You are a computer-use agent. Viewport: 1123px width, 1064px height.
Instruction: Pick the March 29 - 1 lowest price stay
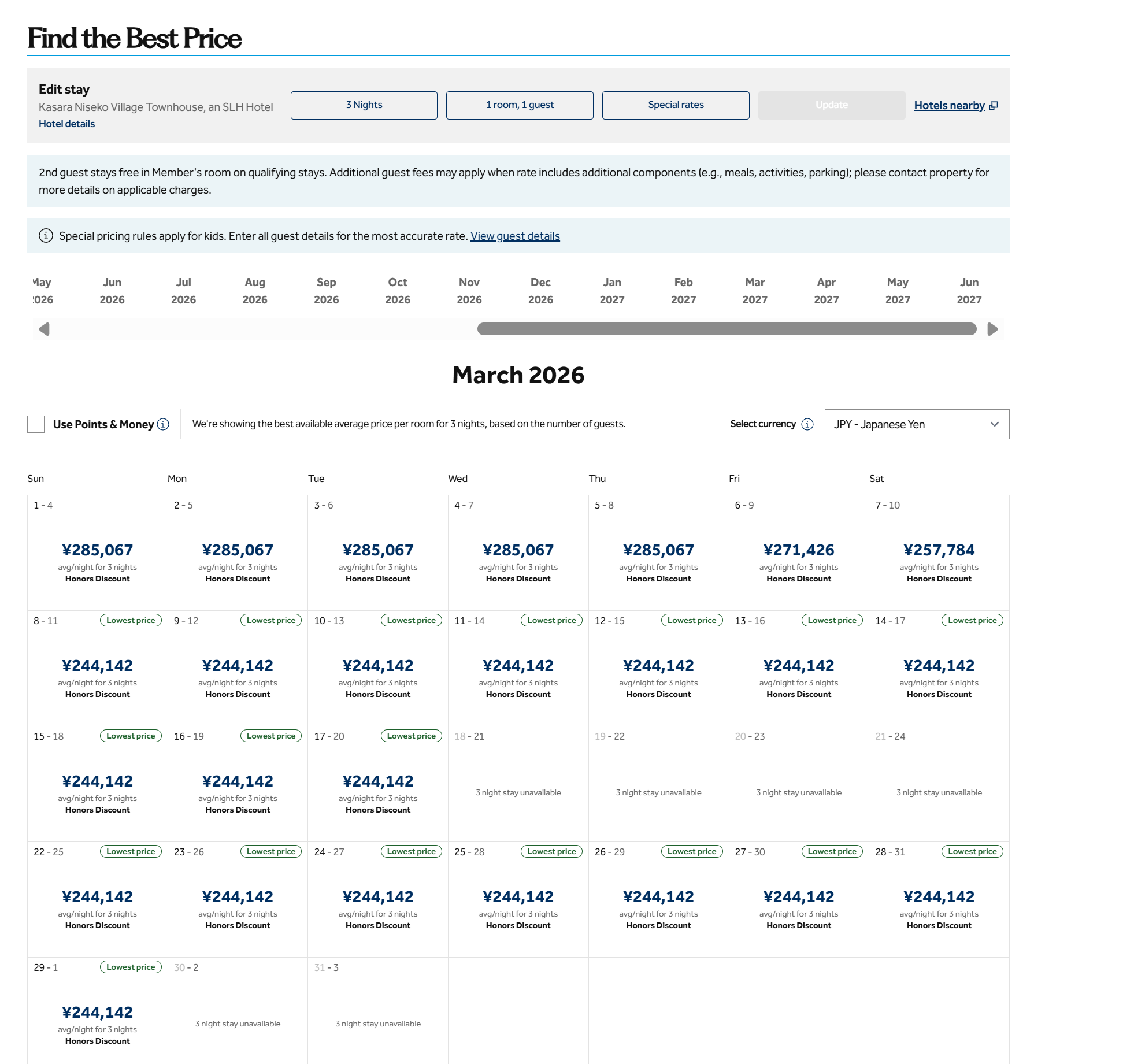pyautogui.click(x=97, y=1013)
